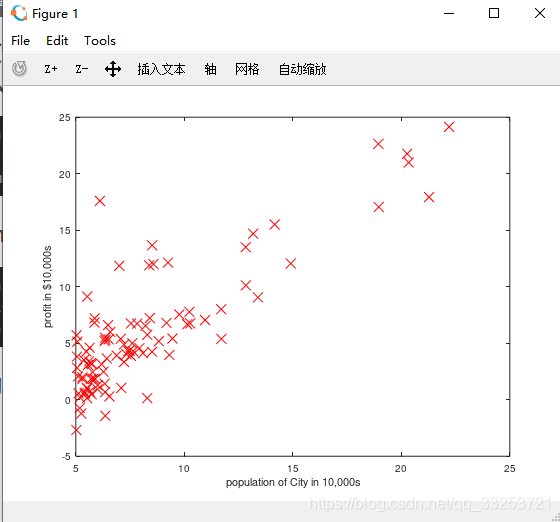Click the y-axis tick label 15
The image size is (560, 522).
click(65, 231)
